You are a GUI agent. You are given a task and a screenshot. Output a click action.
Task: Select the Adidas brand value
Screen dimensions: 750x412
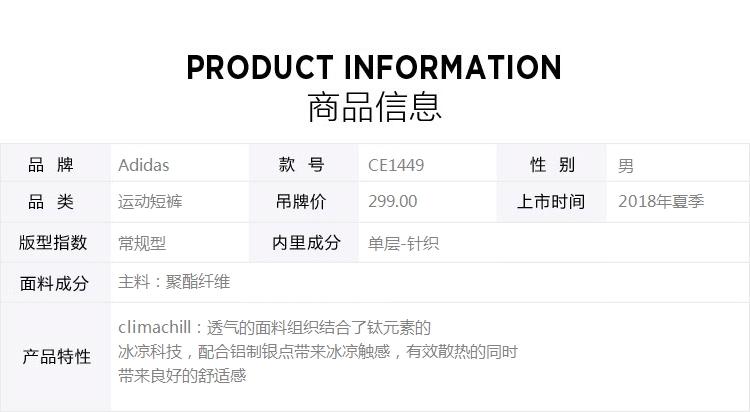point(143,165)
